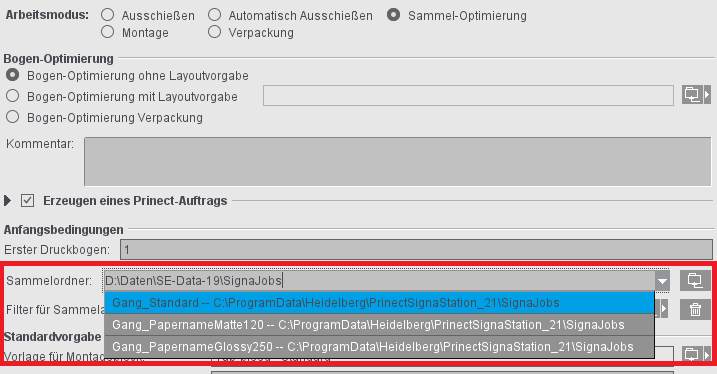The width and height of the screenshot is (717, 374).
Task: Pick Gang_PapernameGlossy250 entry from list
Action: pos(380,347)
